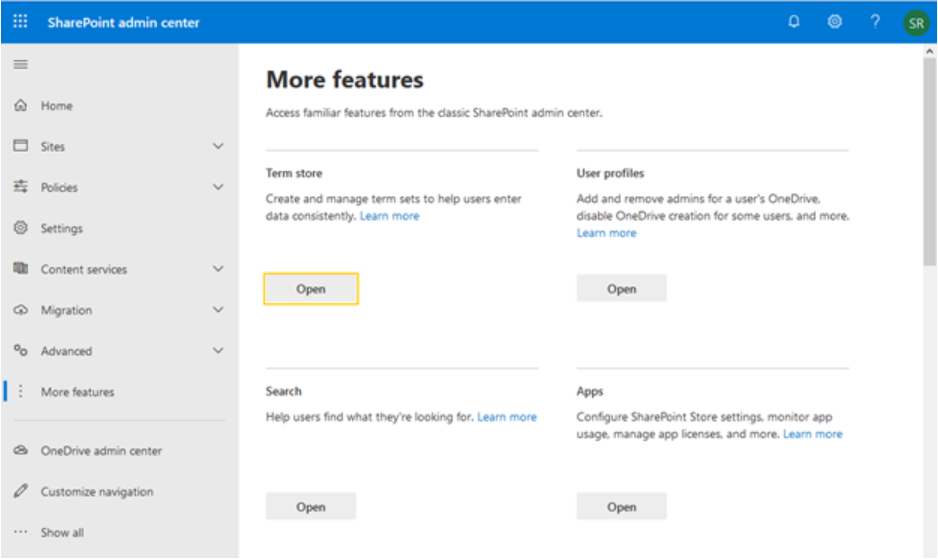Select More features in the sidebar

point(77,392)
